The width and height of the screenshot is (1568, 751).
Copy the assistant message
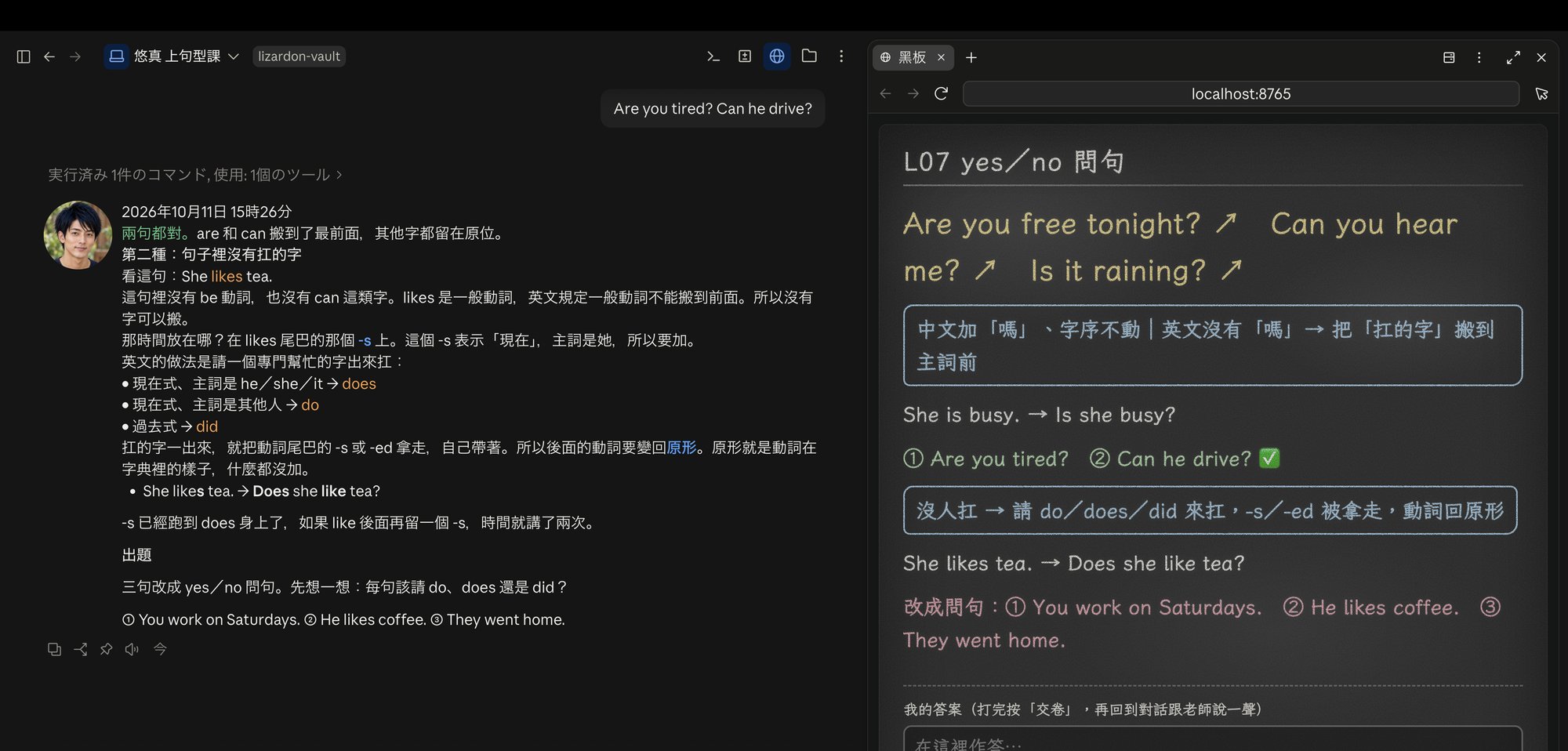pos(54,649)
